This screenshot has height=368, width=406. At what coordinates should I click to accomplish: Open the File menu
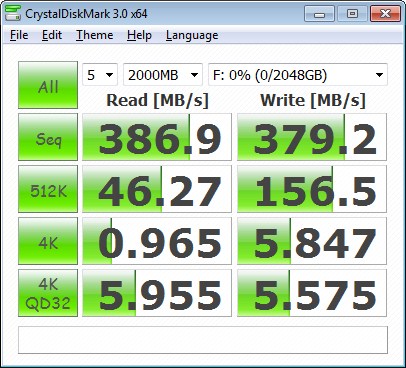pos(19,35)
